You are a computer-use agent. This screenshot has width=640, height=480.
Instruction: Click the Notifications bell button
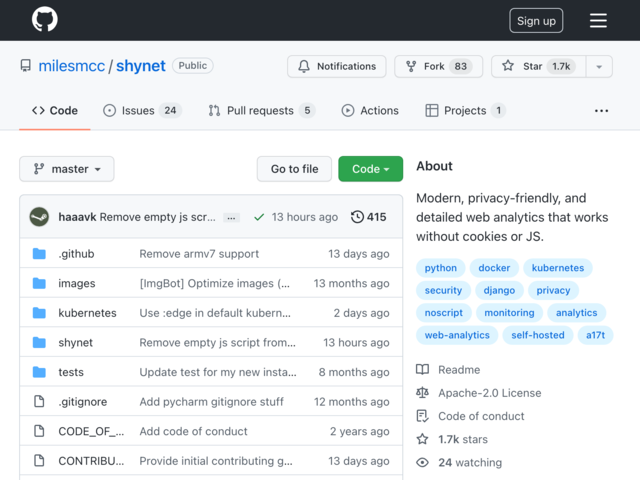coord(337,67)
